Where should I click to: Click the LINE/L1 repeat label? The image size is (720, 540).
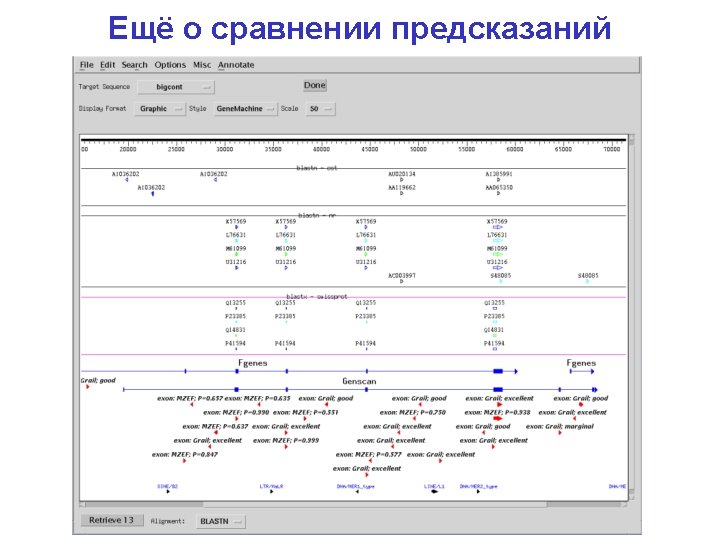[434, 486]
